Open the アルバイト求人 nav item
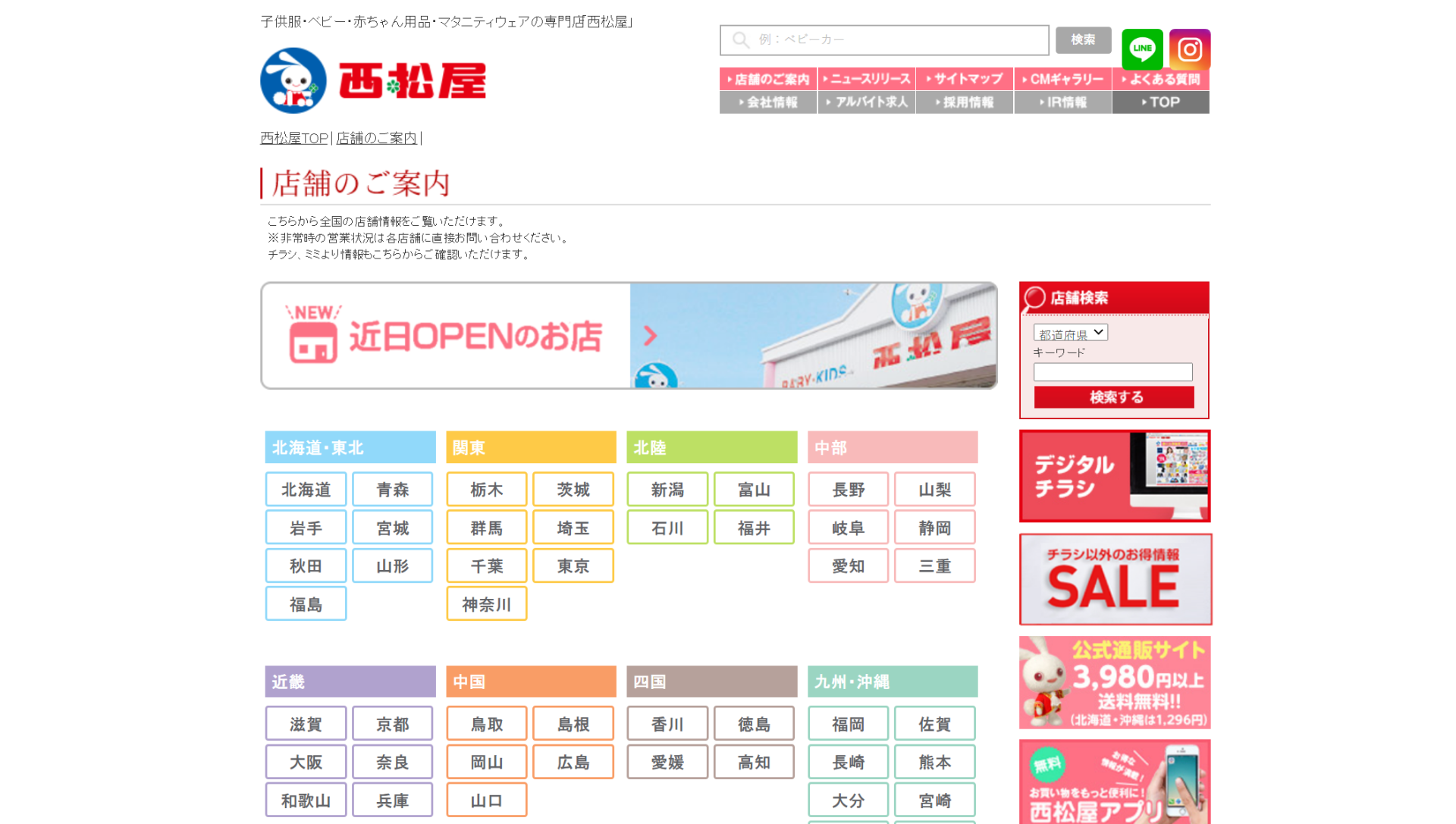Viewport: 1456px width, 824px height. [867, 102]
